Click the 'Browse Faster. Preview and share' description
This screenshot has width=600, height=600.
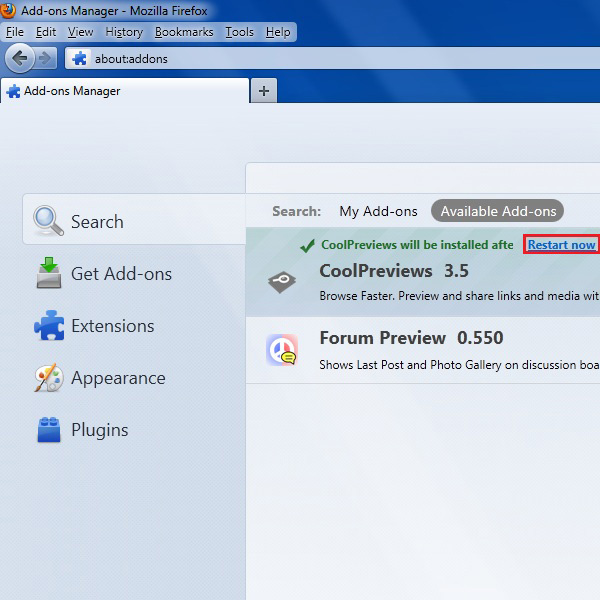tap(459, 296)
